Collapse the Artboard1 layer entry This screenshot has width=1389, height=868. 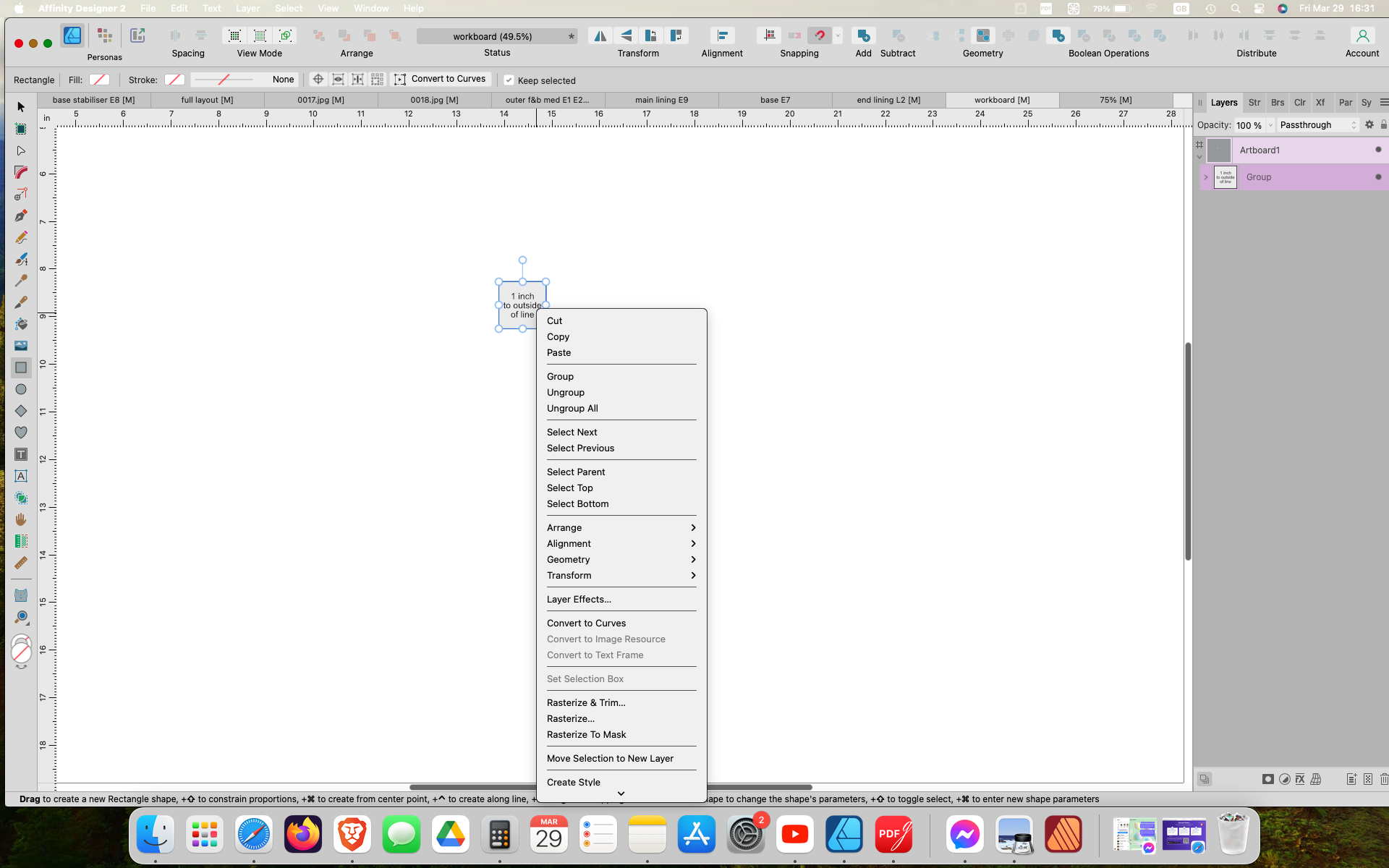pos(1200,156)
